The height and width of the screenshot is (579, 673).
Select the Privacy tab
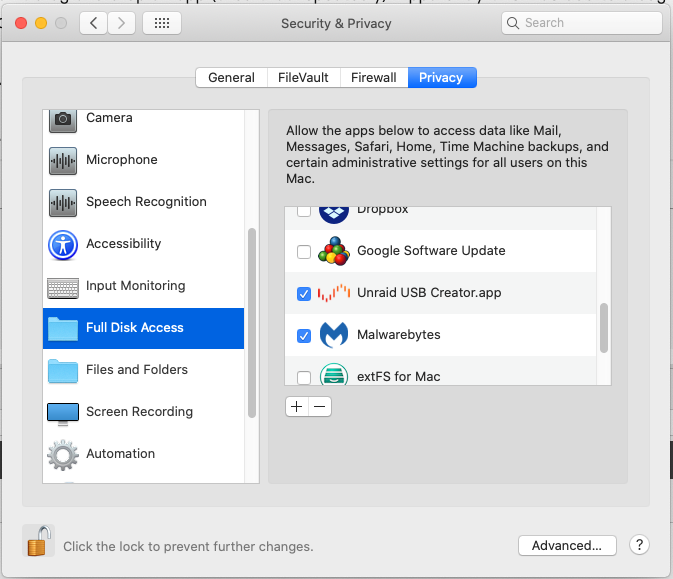[x=442, y=78]
